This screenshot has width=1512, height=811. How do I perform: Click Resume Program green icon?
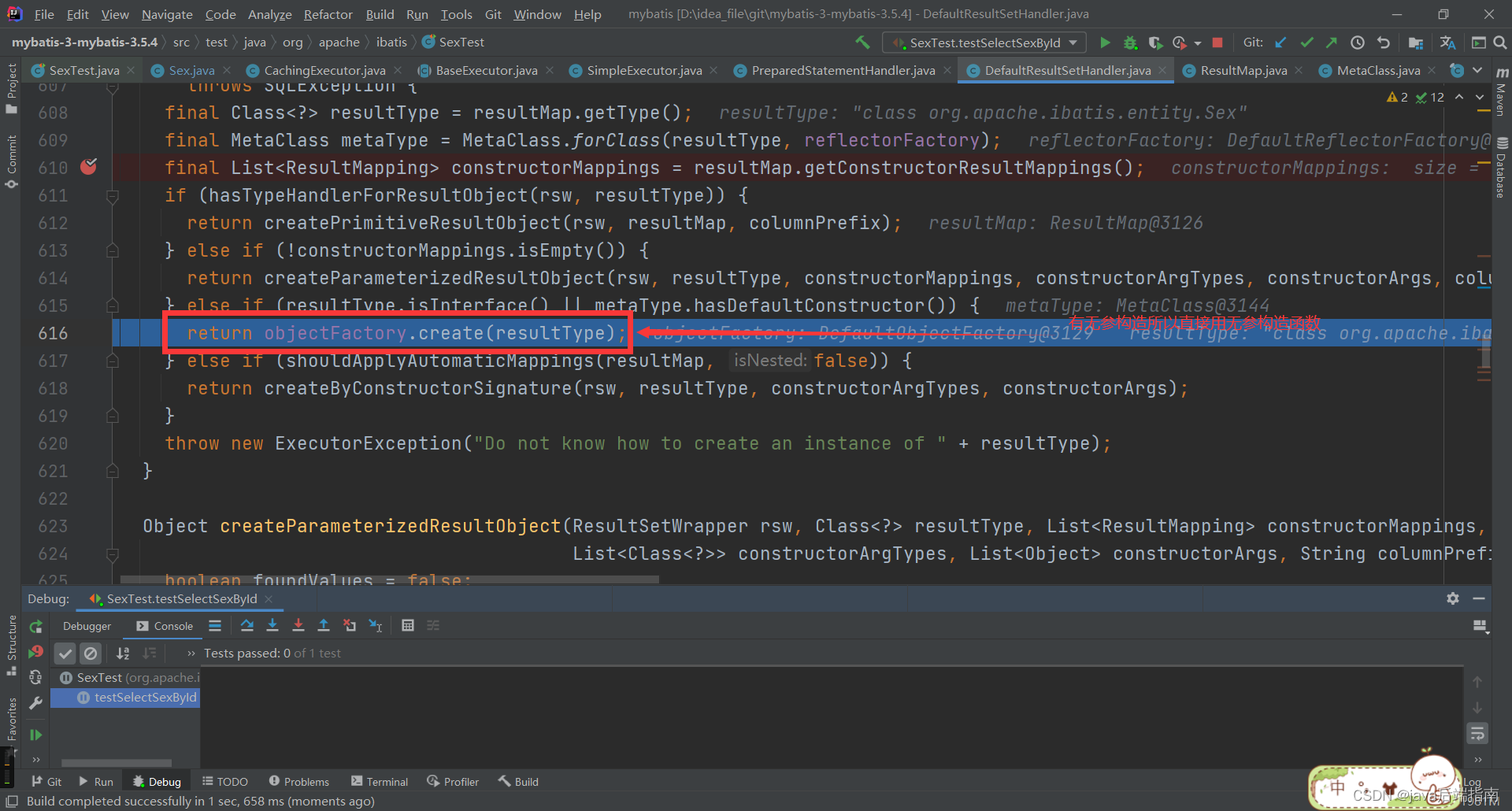coord(36,735)
